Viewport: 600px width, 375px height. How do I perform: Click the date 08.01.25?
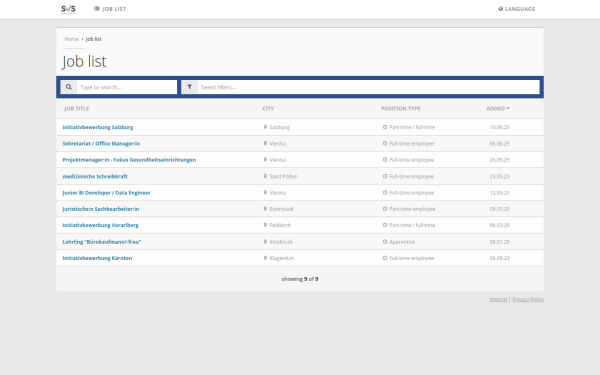click(x=499, y=242)
